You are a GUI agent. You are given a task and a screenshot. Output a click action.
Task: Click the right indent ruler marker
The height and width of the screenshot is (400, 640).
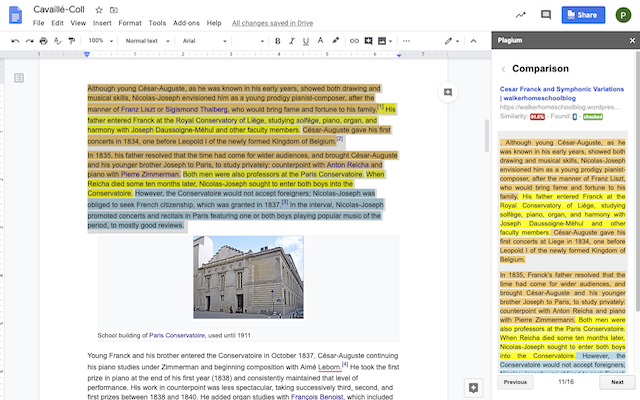399,55
